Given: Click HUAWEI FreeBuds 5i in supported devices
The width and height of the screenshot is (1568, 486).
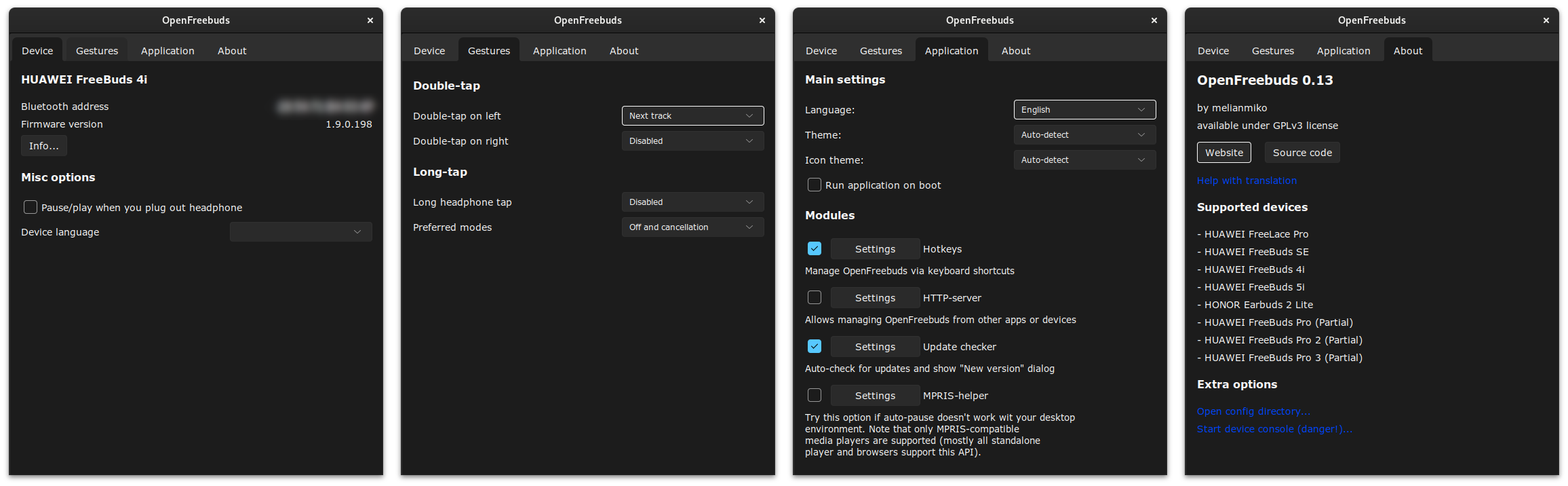Looking at the screenshot, I should 1251,287.
